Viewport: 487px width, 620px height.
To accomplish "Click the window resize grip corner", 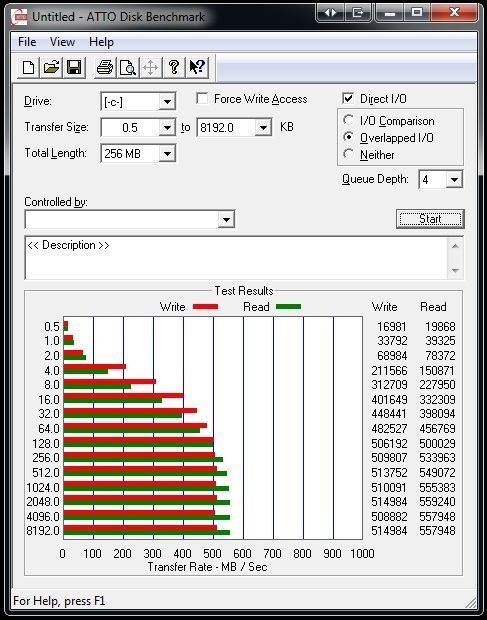I will [x=471, y=602].
